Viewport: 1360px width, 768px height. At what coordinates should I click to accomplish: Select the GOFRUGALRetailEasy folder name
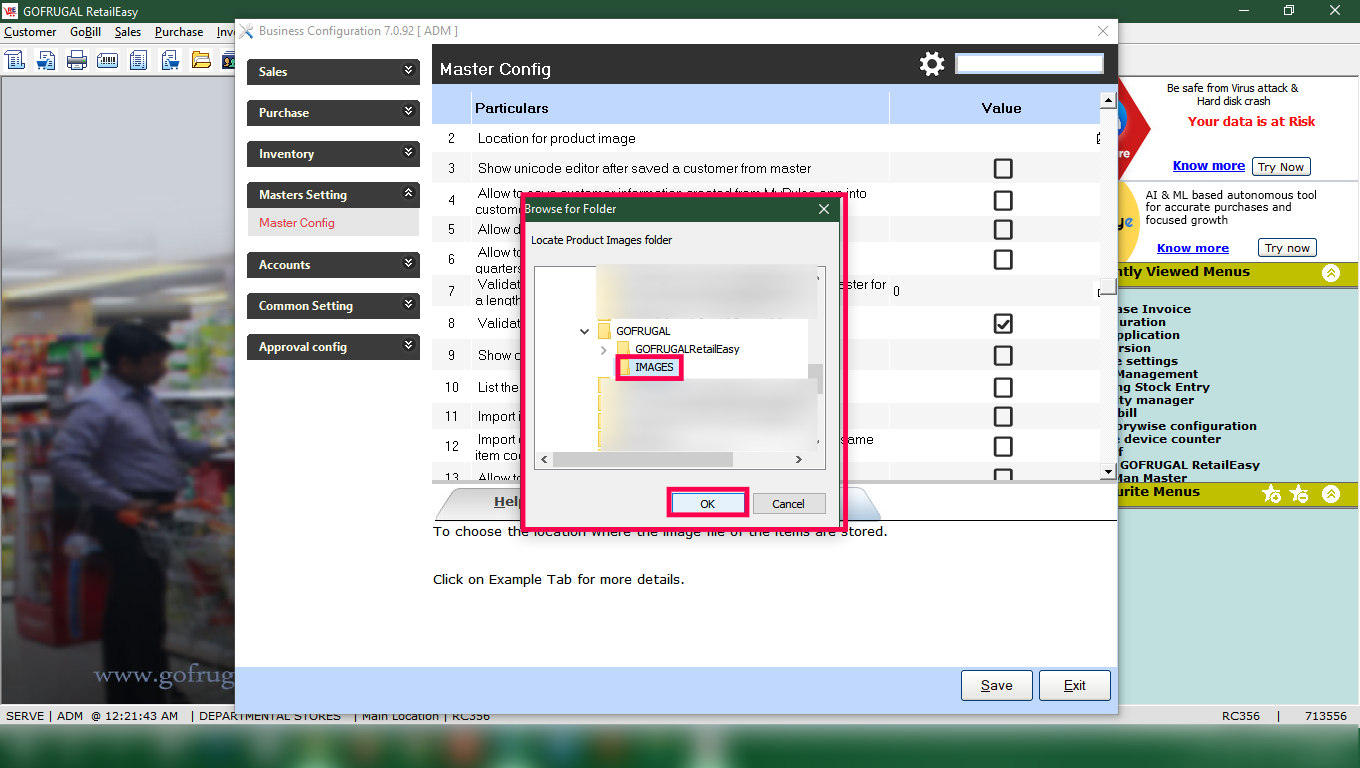(687, 349)
